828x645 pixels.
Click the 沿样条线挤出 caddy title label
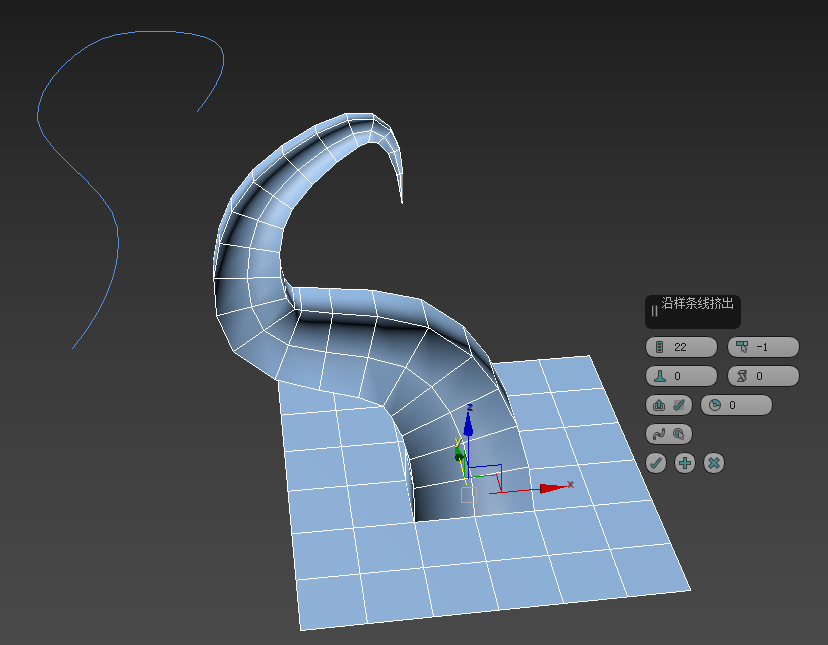[x=703, y=304]
